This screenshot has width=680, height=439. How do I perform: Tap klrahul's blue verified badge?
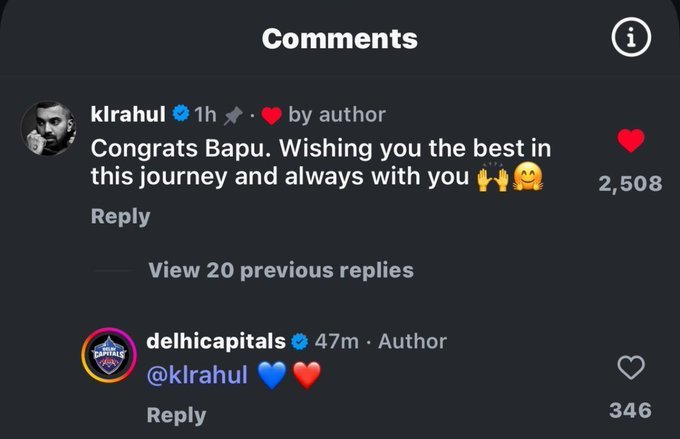pos(180,114)
